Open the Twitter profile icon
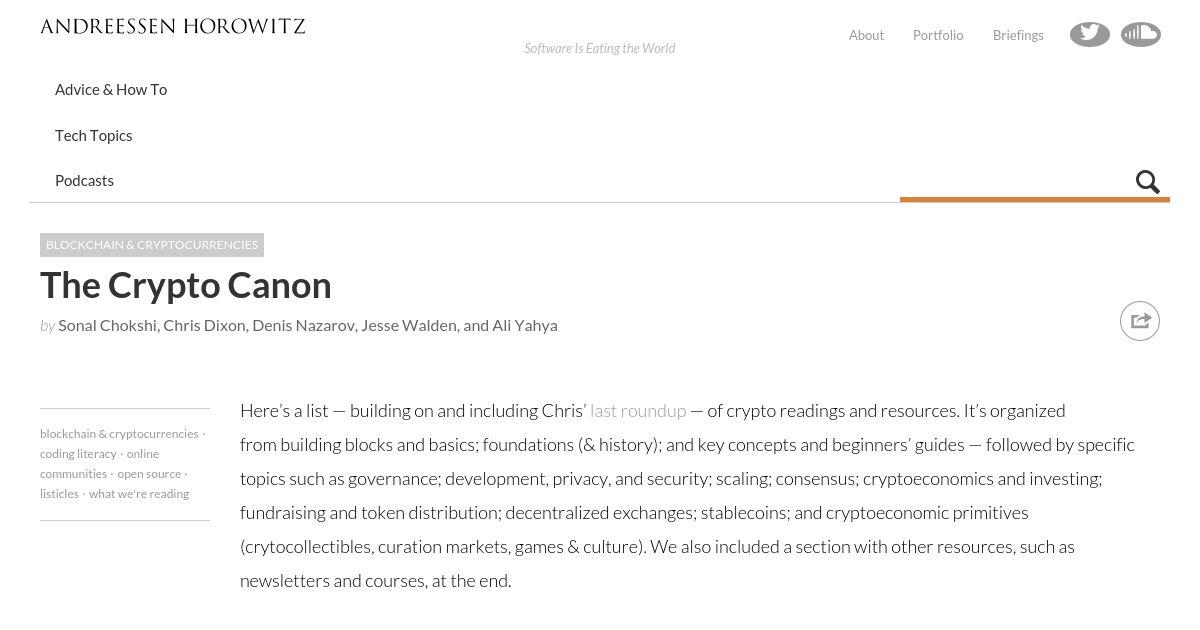Image resolution: width=1200 pixels, height=630 pixels. [1090, 34]
